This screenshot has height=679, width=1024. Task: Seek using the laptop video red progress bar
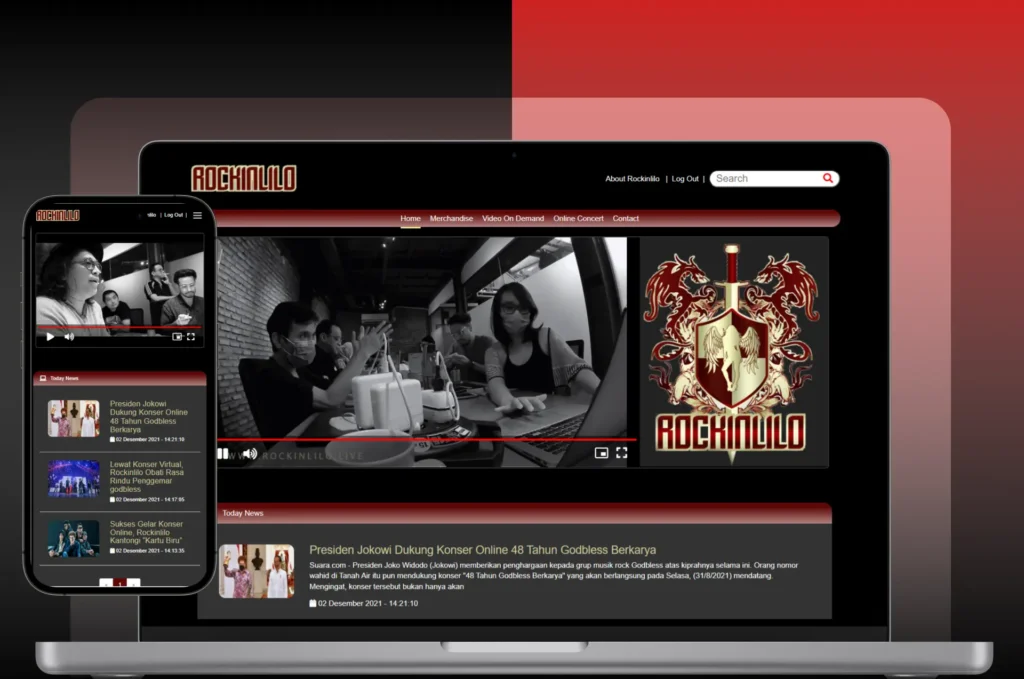(x=426, y=440)
